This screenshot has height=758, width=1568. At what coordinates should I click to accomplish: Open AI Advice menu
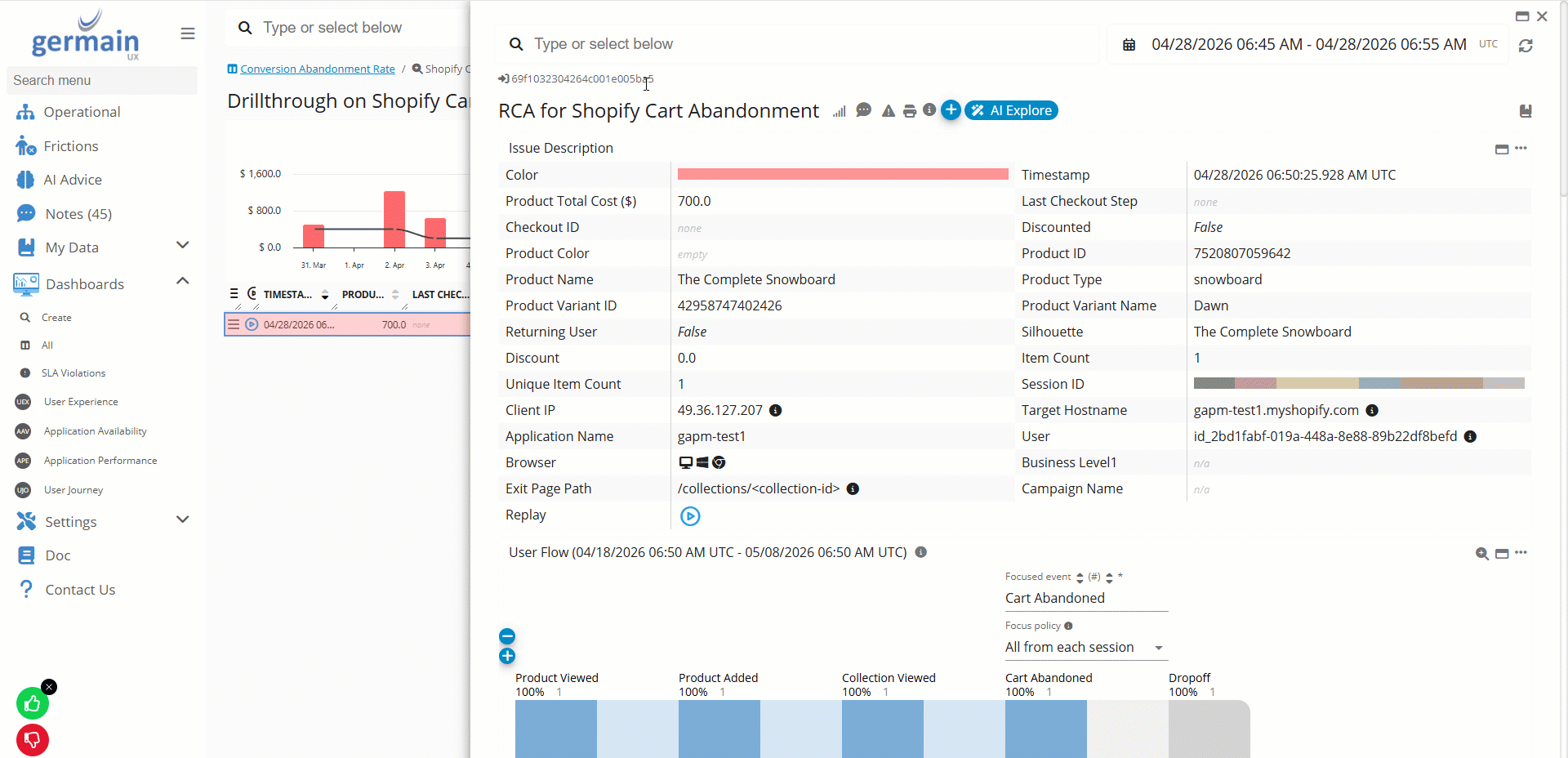pos(72,180)
